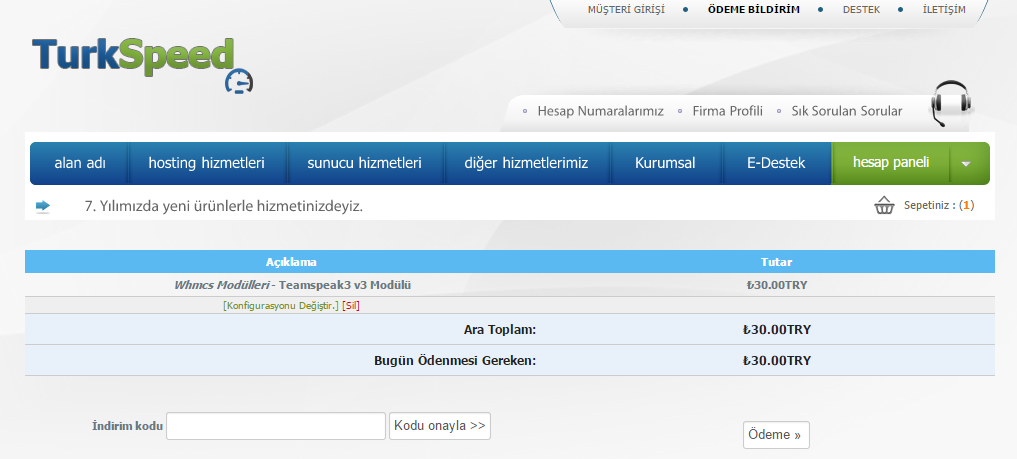Click the Ara Toplam ₺30.00TRY amount

(x=776, y=329)
